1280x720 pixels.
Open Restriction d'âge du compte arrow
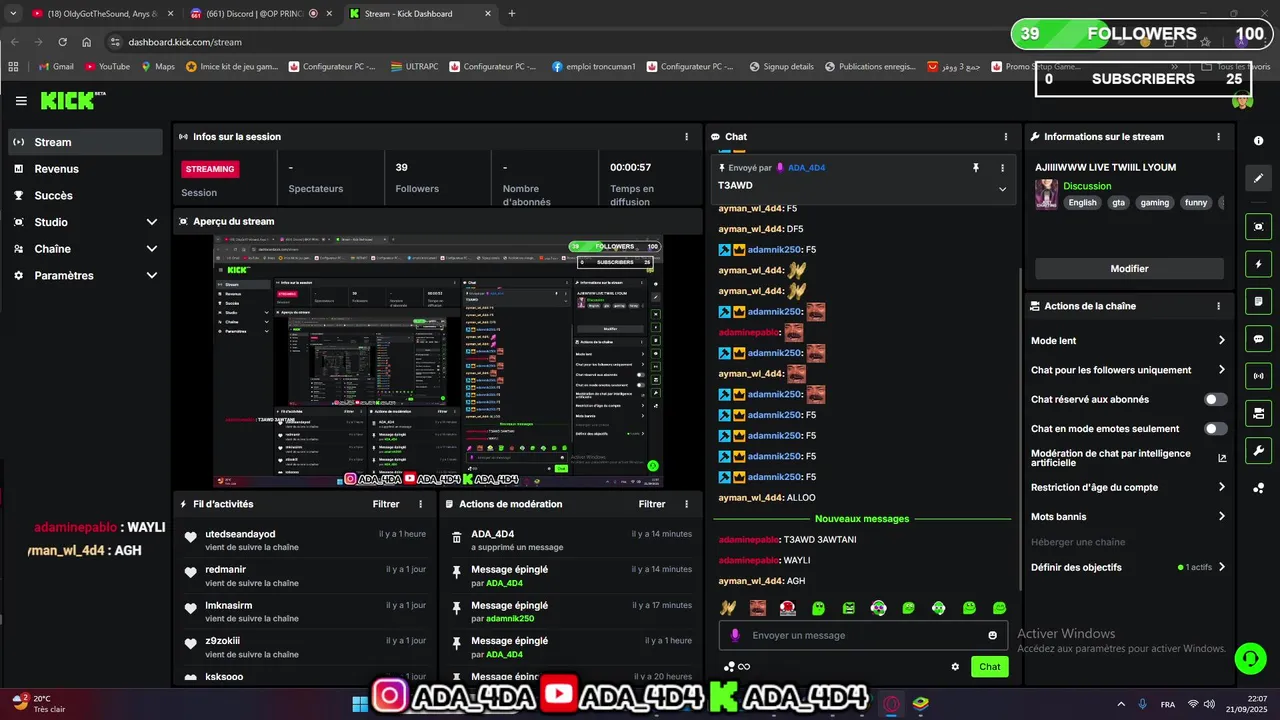tap(1221, 487)
